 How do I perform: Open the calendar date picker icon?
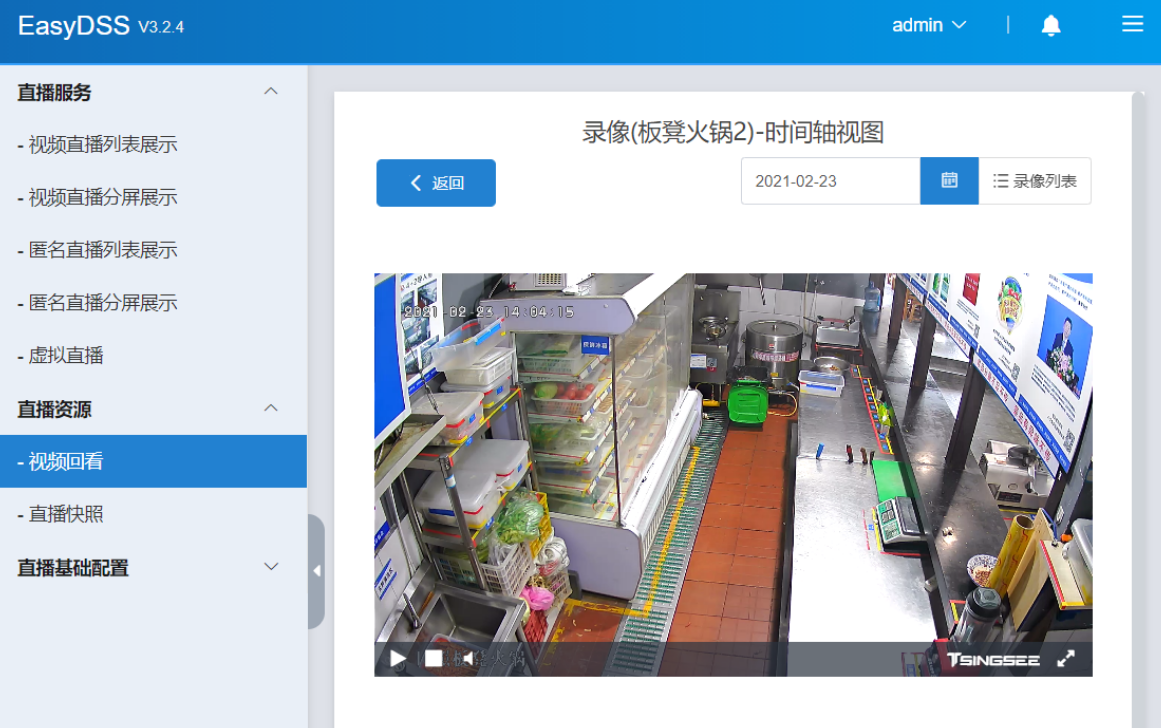click(948, 181)
